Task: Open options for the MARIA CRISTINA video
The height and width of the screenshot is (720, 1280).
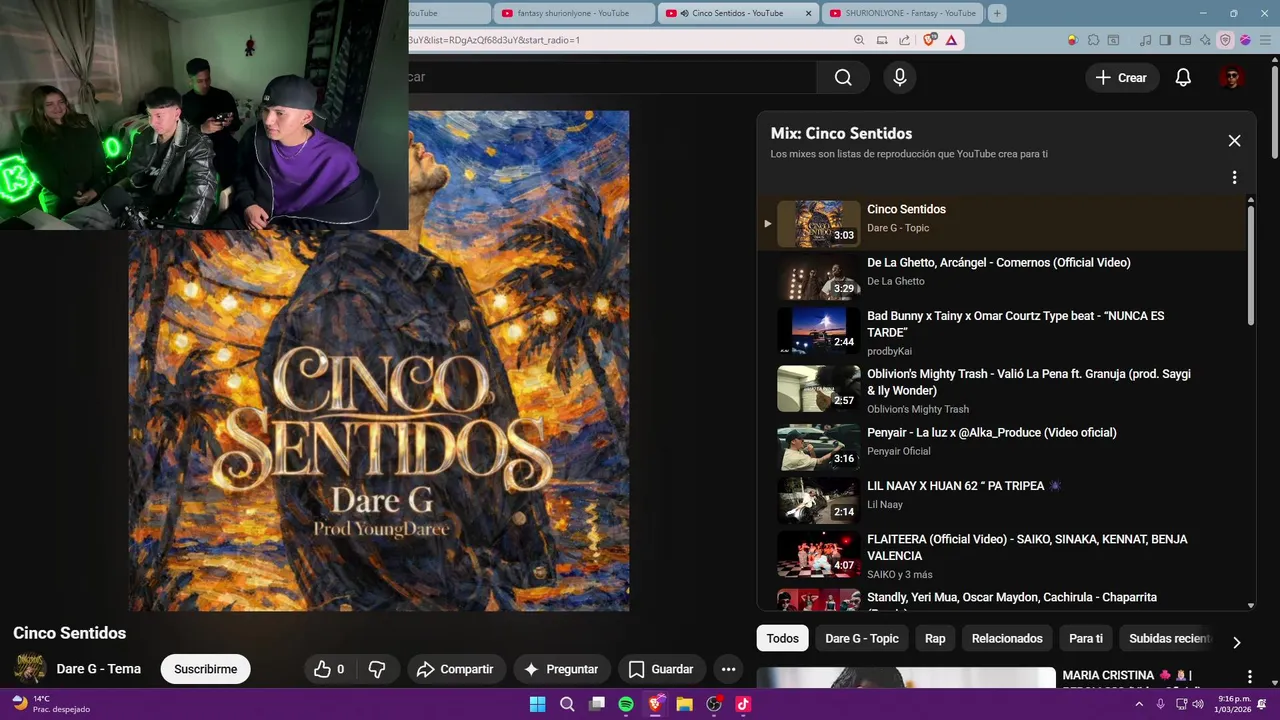Action: [x=1249, y=677]
